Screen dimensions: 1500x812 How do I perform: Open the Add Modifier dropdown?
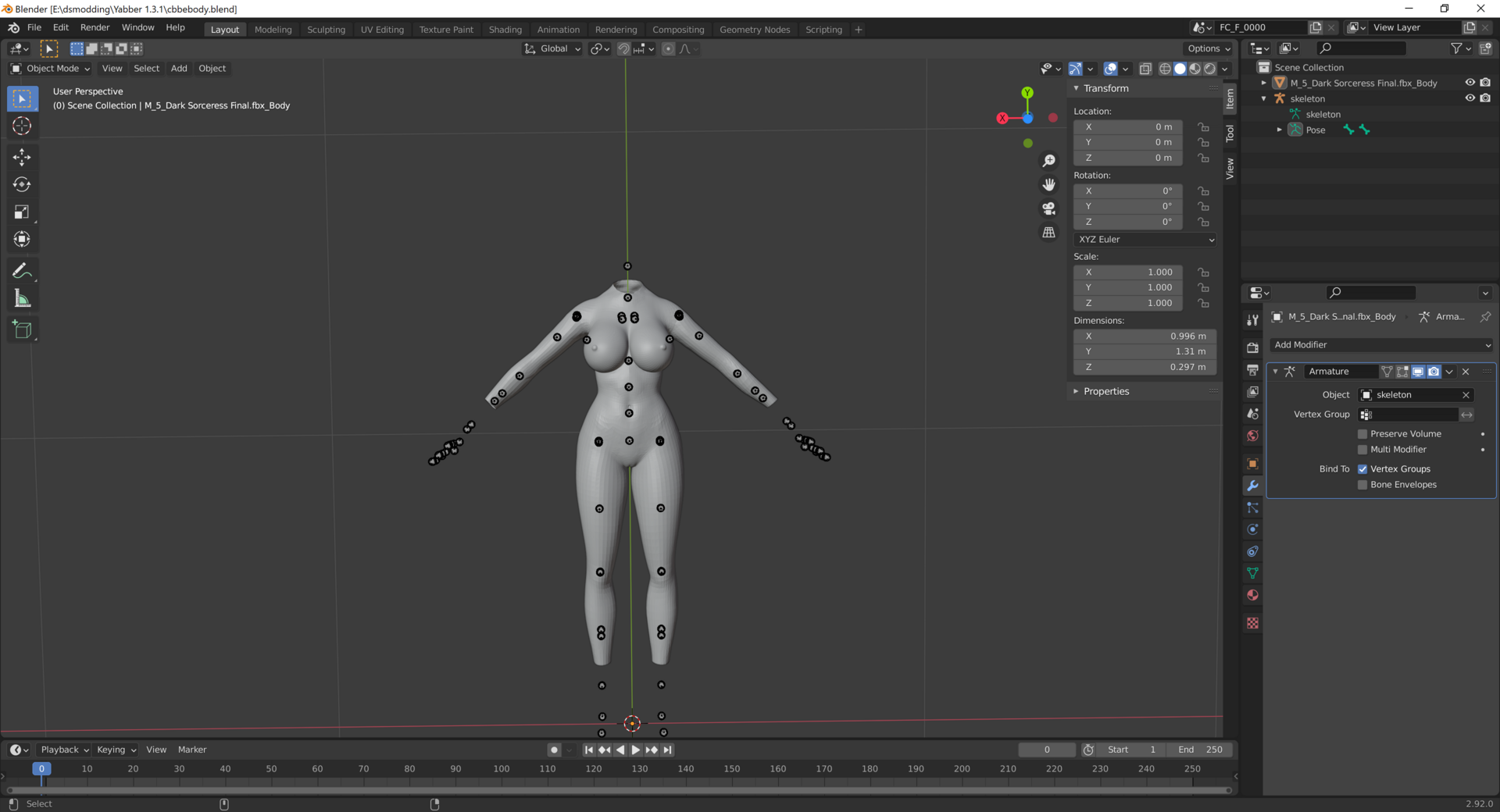pyautogui.click(x=1381, y=345)
